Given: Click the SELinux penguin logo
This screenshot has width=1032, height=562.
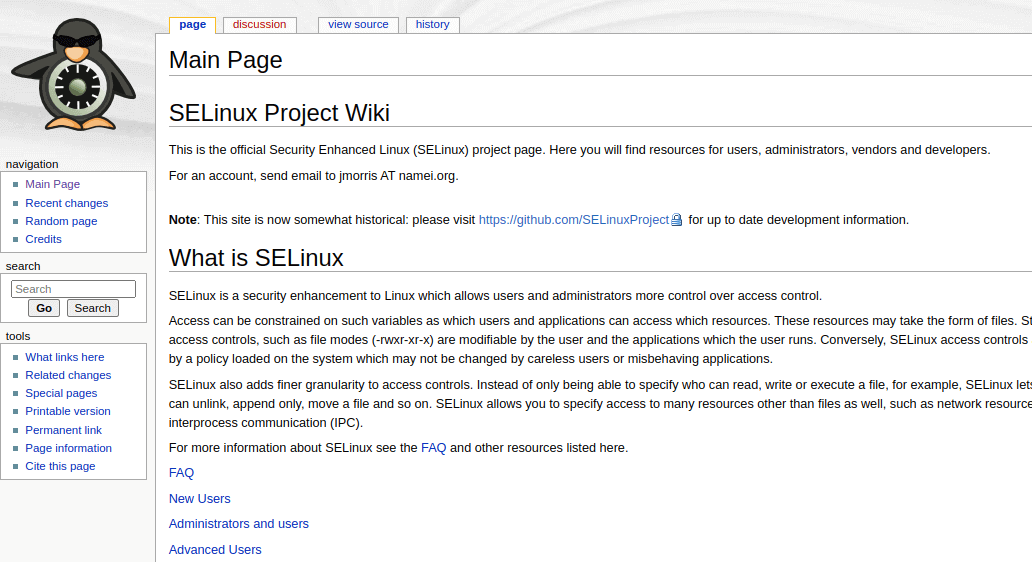Looking at the screenshot, I should 74,74.
